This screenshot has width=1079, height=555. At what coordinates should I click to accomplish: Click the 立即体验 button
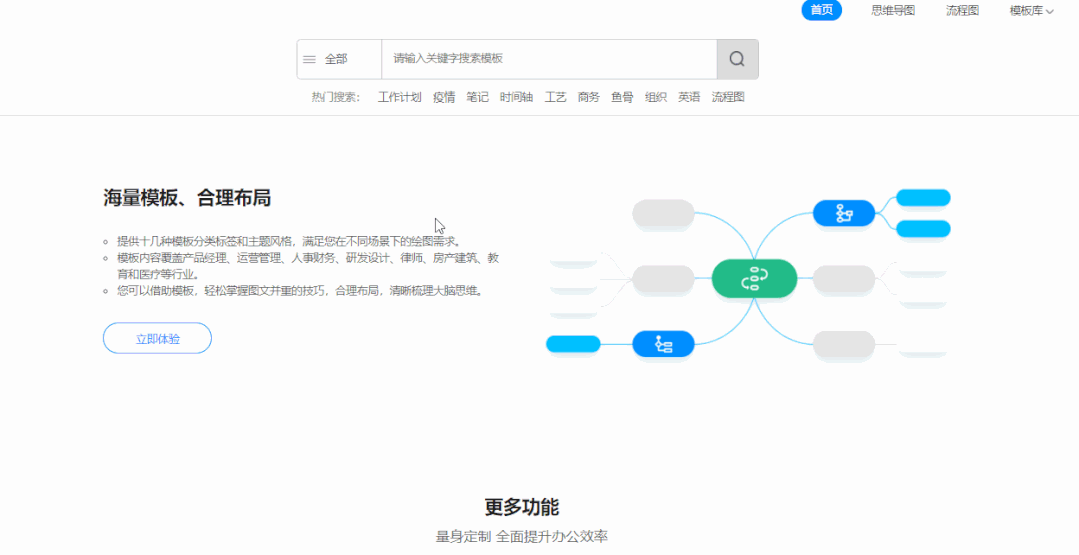tap(157, 338)
